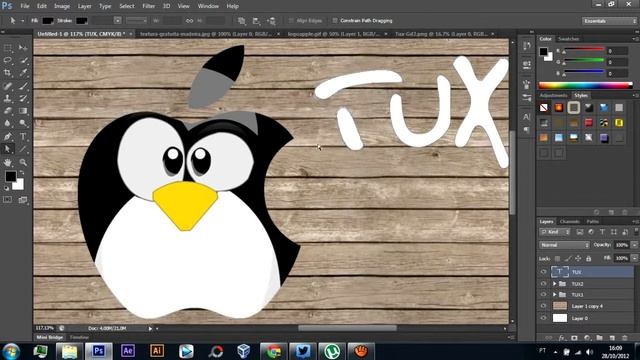This screenshot has width=640, height=360.
Task: Expand the TUX2 layer group
Action: [555, 284]
